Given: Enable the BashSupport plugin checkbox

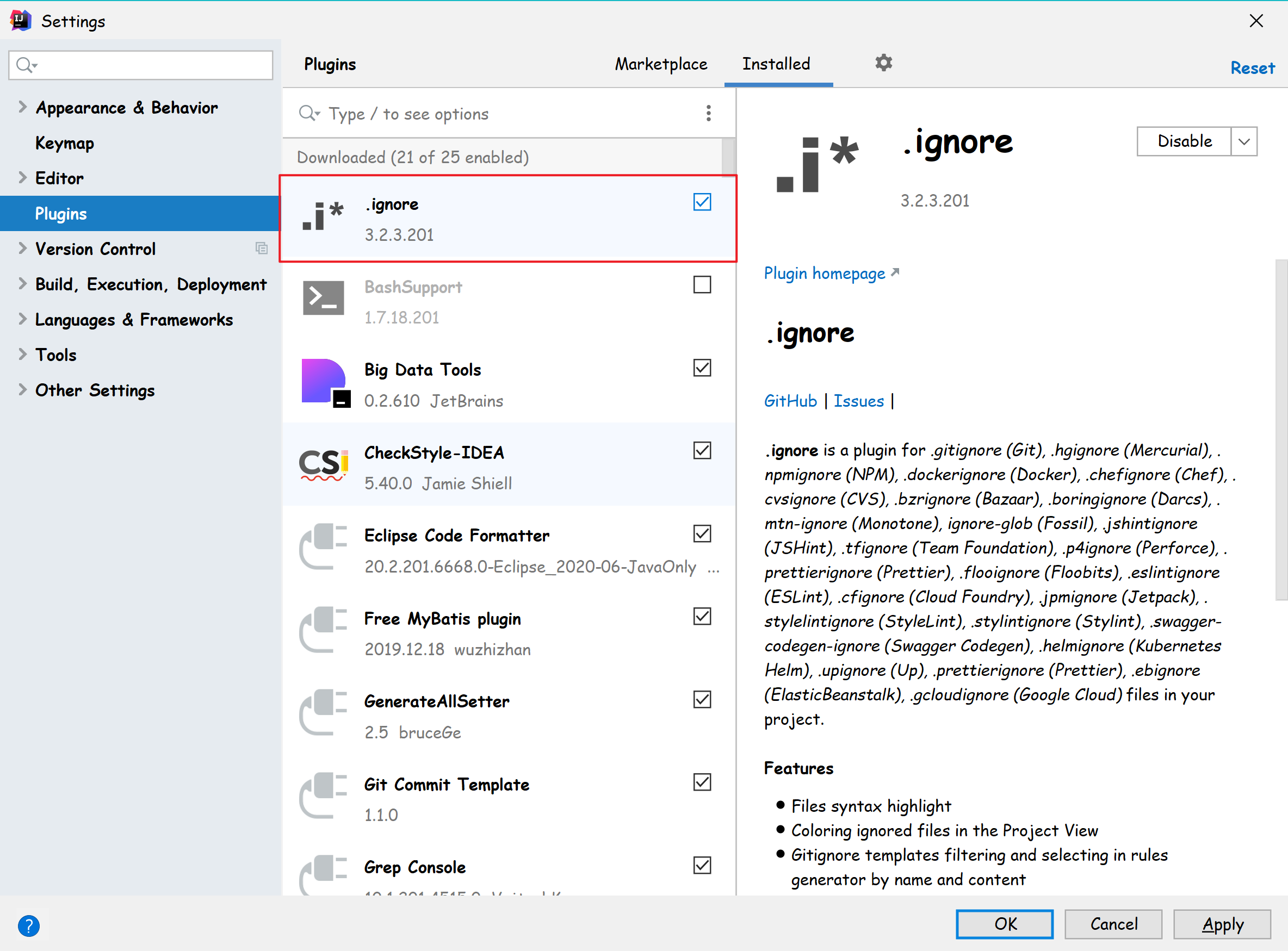Looking at the screenshot, I should [702, 284].
